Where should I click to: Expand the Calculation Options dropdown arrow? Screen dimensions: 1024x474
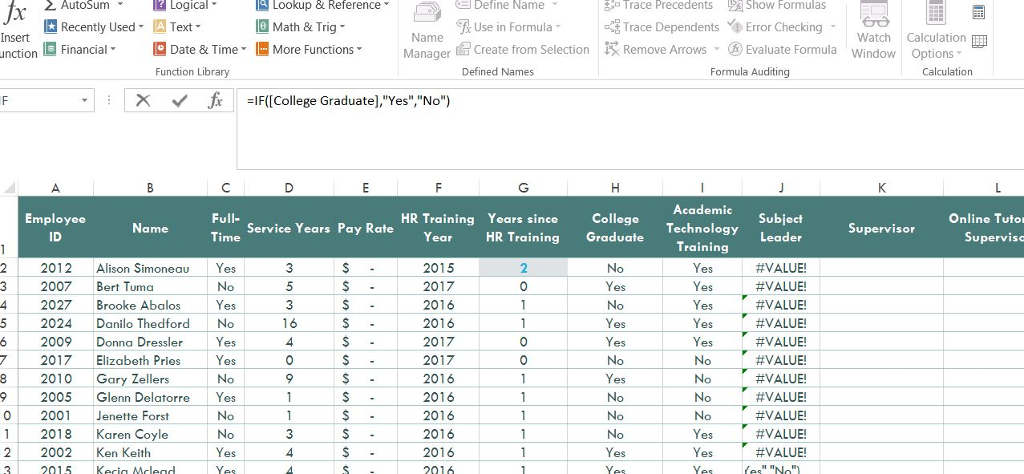click(x=959, y=54)
